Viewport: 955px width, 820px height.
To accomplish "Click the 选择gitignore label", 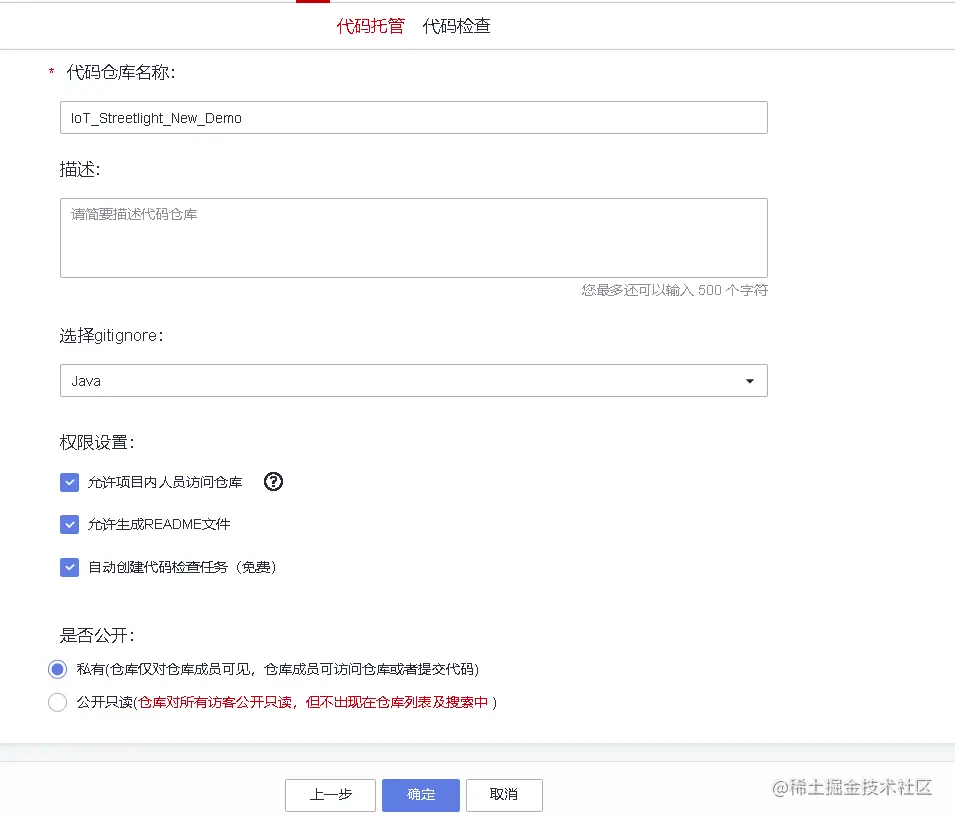I will pyautogui.click(x=111, y=336).
